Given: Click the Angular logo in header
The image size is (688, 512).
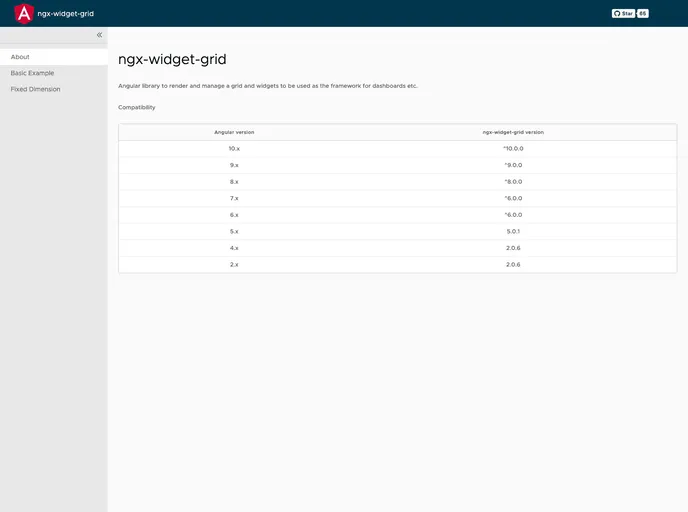Looking at the screenshot, I should click(x=24, y=14).
